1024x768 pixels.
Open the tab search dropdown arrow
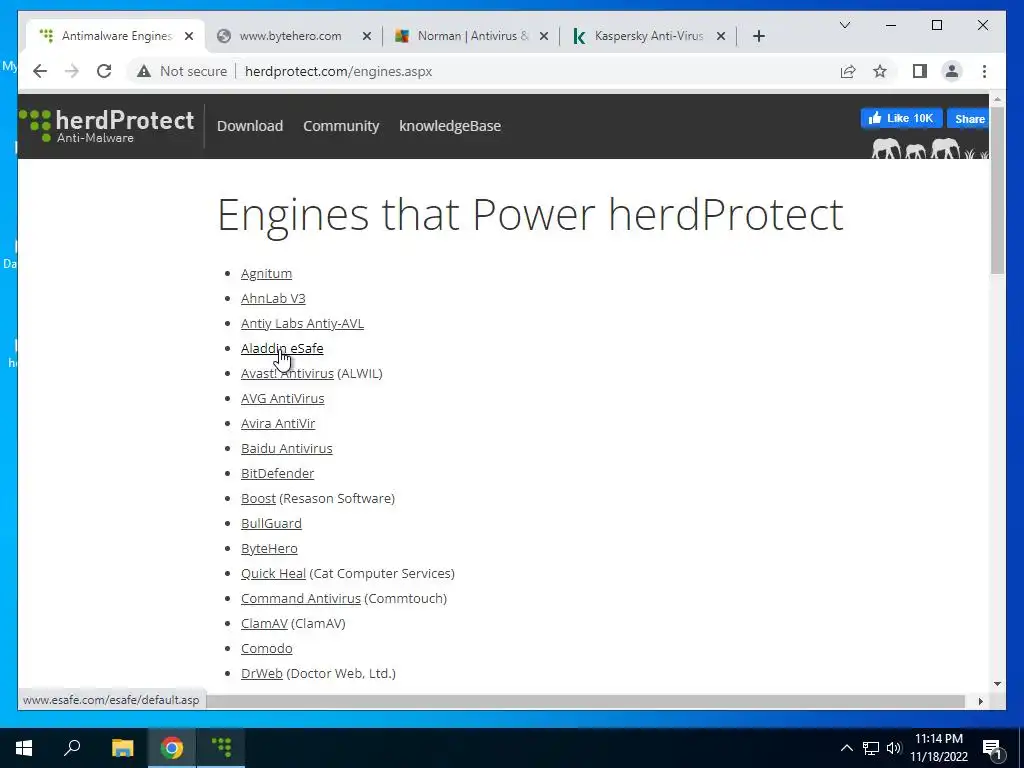click(844, 25)
